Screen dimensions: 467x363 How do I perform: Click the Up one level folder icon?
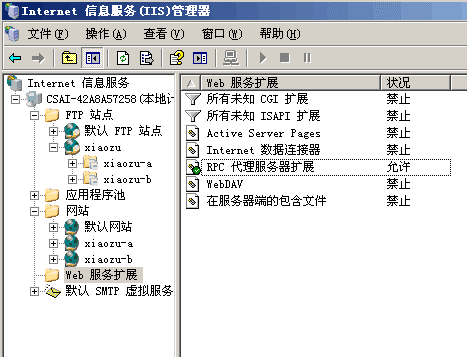[69, 58]
